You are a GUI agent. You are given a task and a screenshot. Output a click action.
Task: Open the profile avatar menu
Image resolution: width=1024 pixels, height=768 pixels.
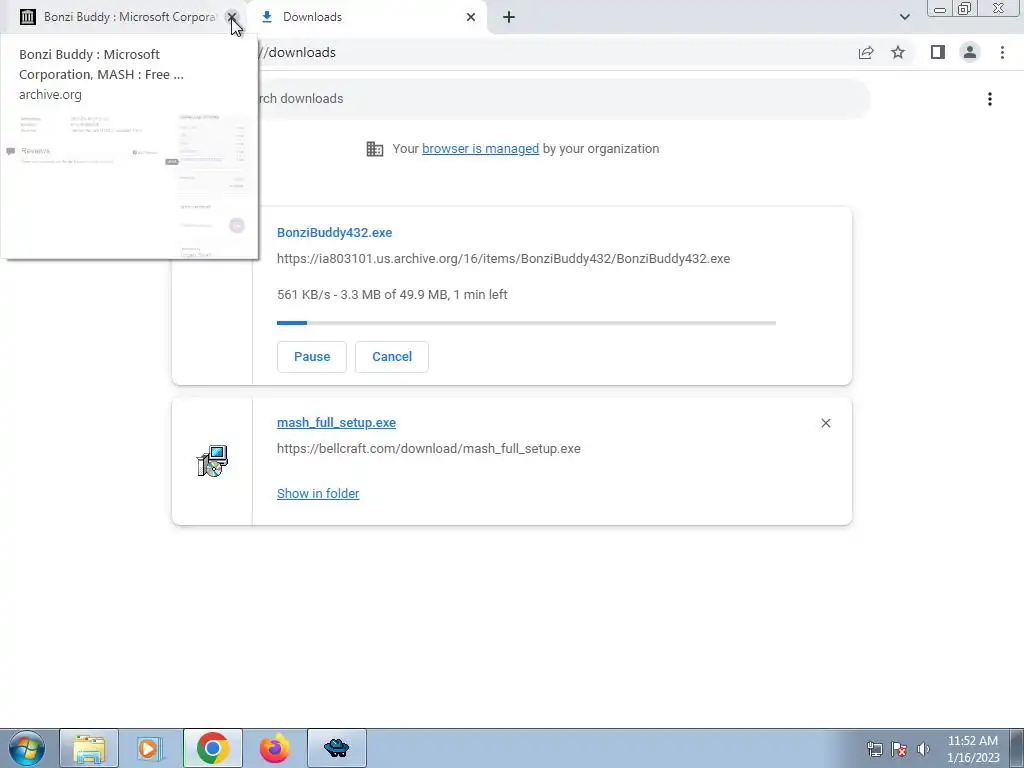[970, 52]
